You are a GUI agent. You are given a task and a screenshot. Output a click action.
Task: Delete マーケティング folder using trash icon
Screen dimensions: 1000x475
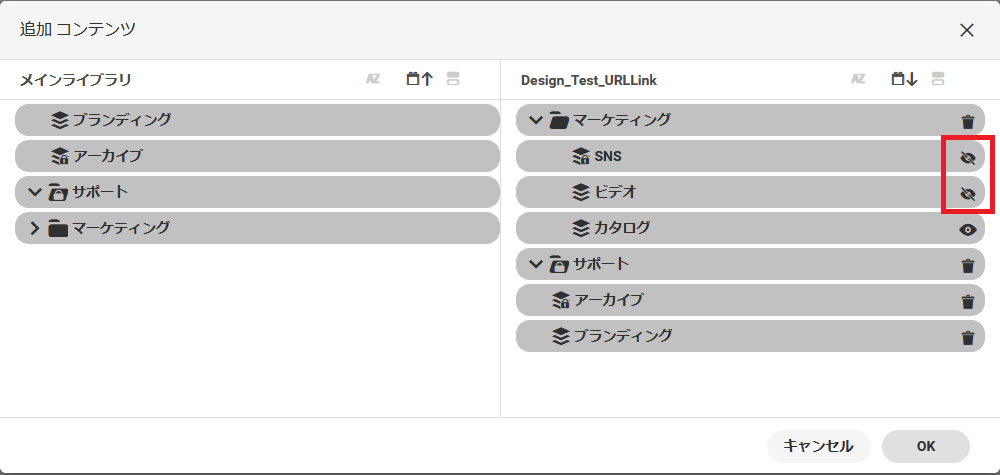pyautogui.click(x=967, y=121)
